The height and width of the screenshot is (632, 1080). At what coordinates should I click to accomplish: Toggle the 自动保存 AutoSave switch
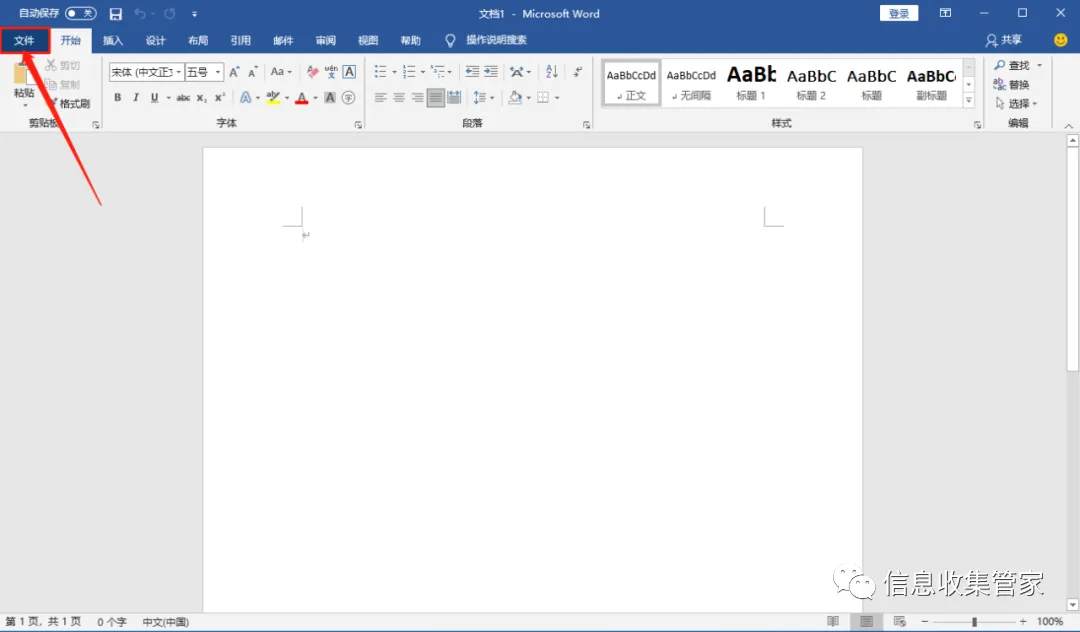(x=81, y=13)
